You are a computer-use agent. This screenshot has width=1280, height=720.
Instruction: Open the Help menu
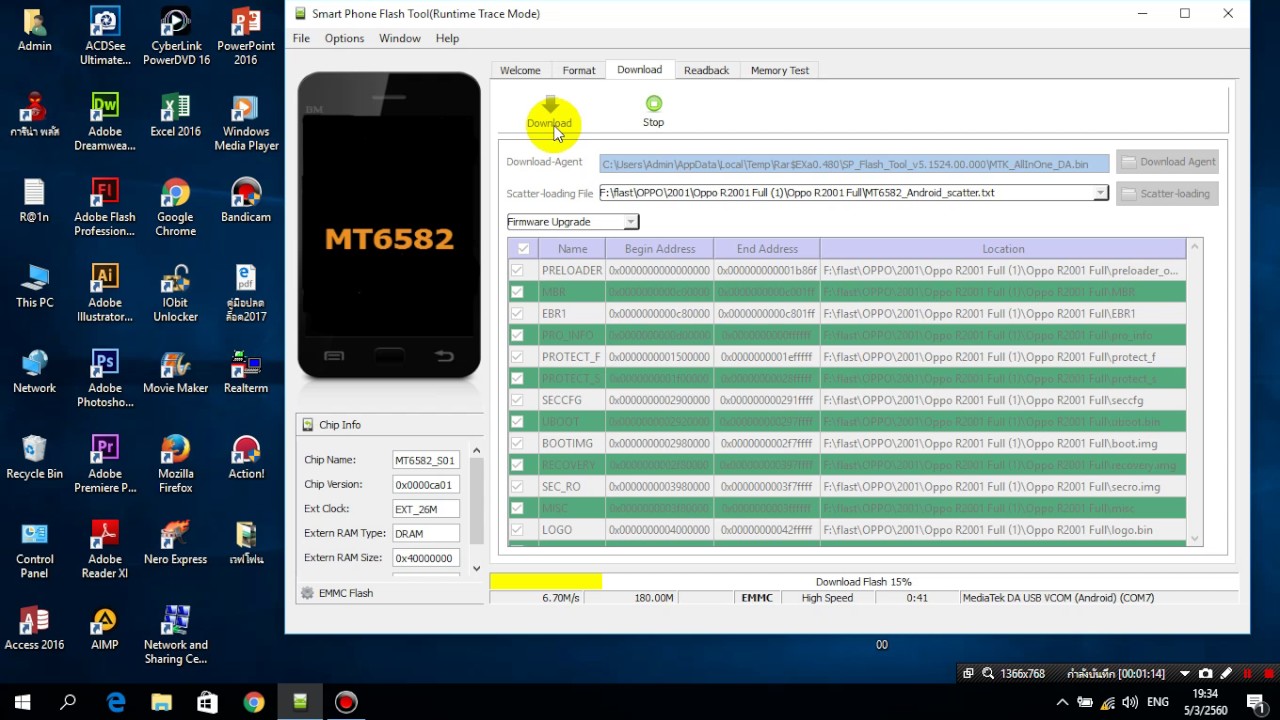tap(447, 38)
